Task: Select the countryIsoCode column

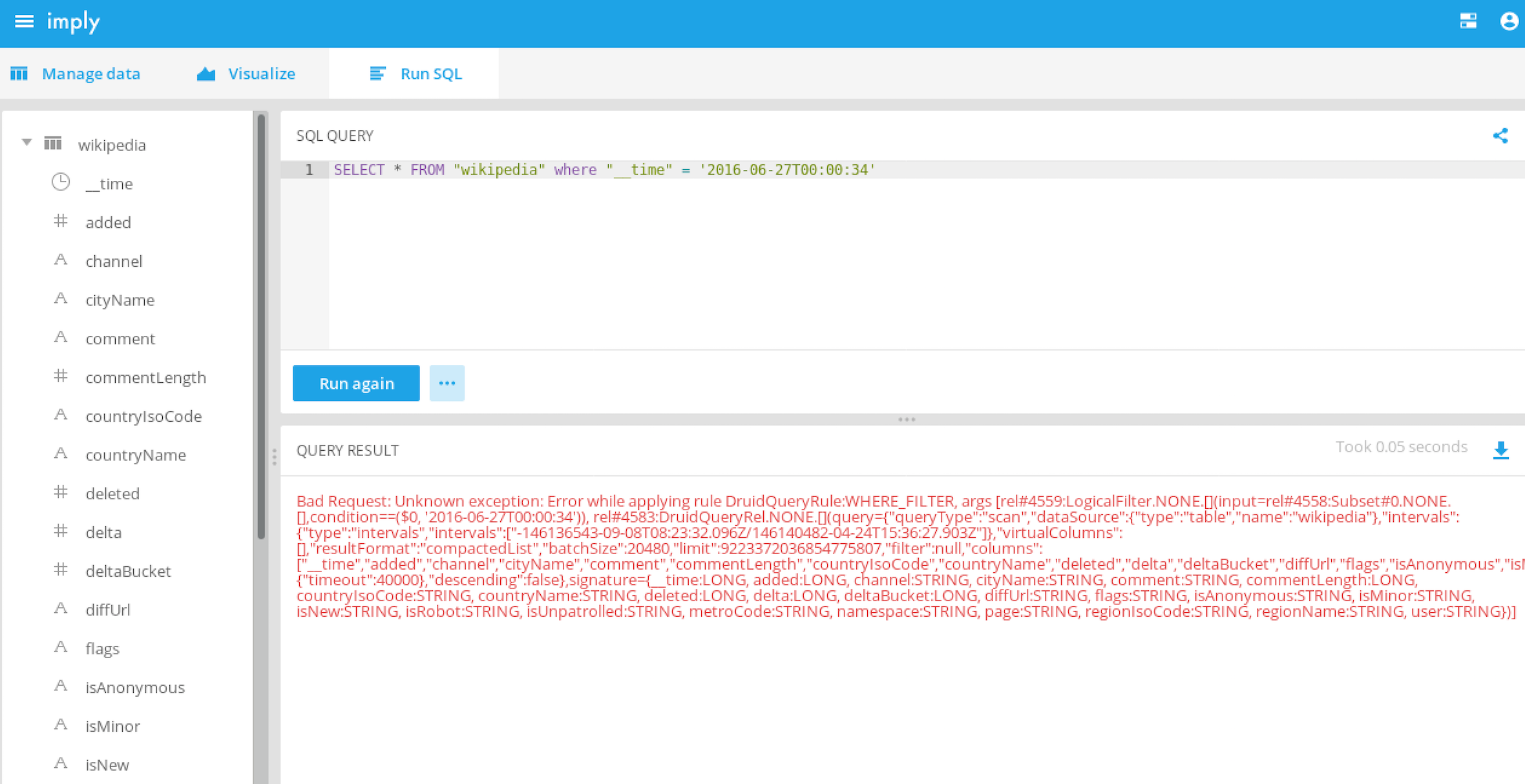Action: (x=143, y=417)
